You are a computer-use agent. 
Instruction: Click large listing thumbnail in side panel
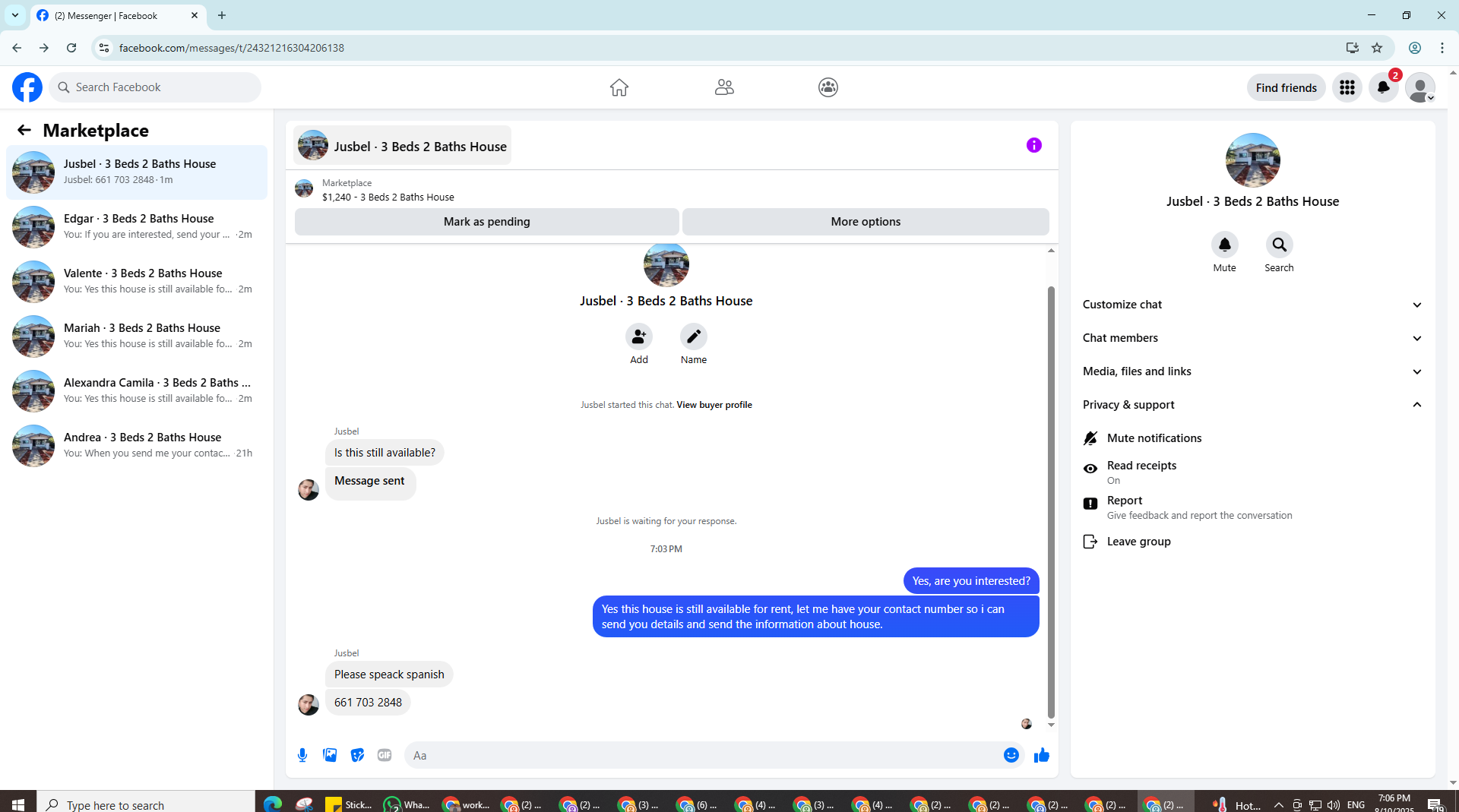pos(1253,160)
